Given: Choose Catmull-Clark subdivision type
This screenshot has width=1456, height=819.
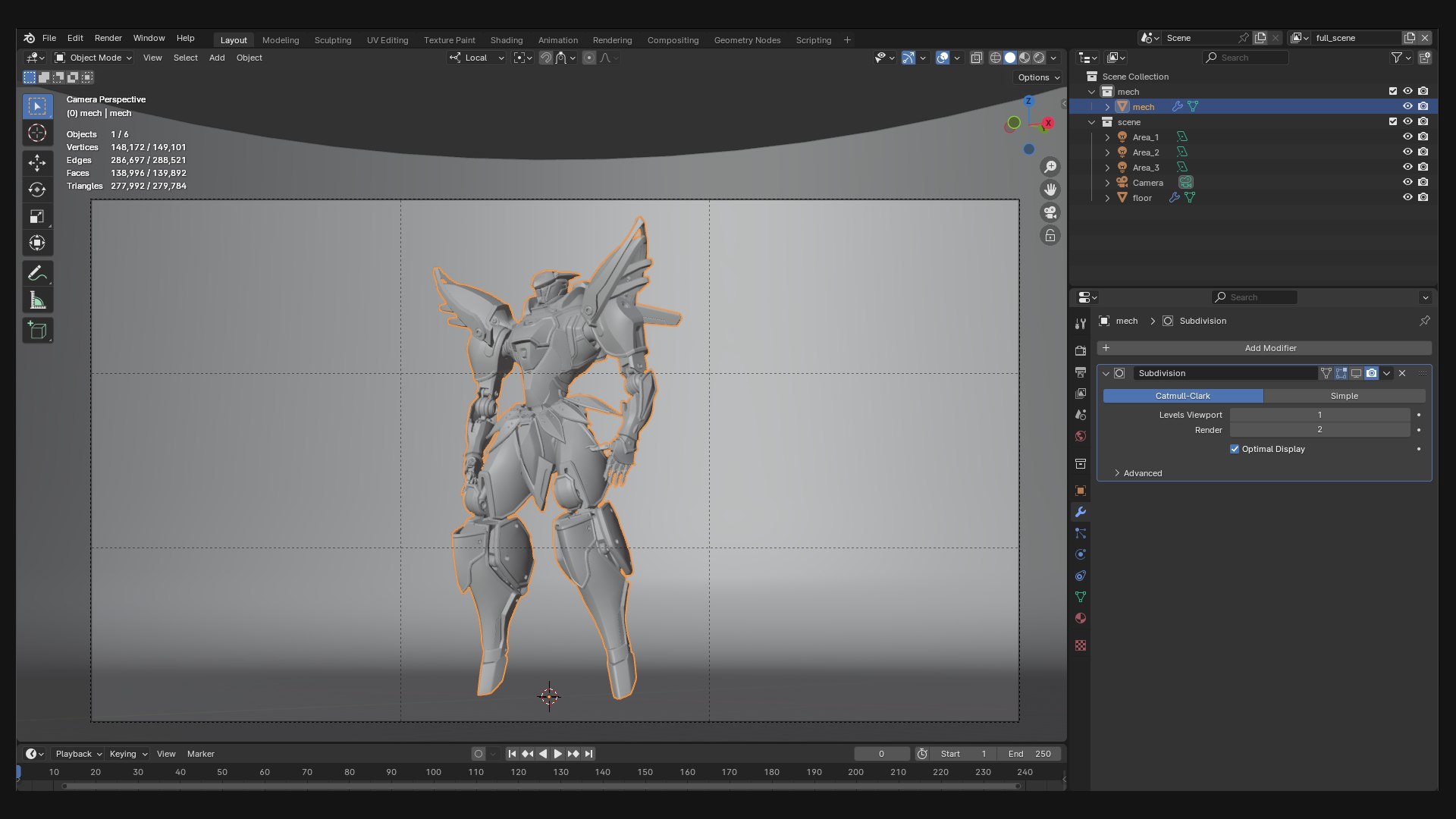Looking at the screenshot, I should 1183,396.
